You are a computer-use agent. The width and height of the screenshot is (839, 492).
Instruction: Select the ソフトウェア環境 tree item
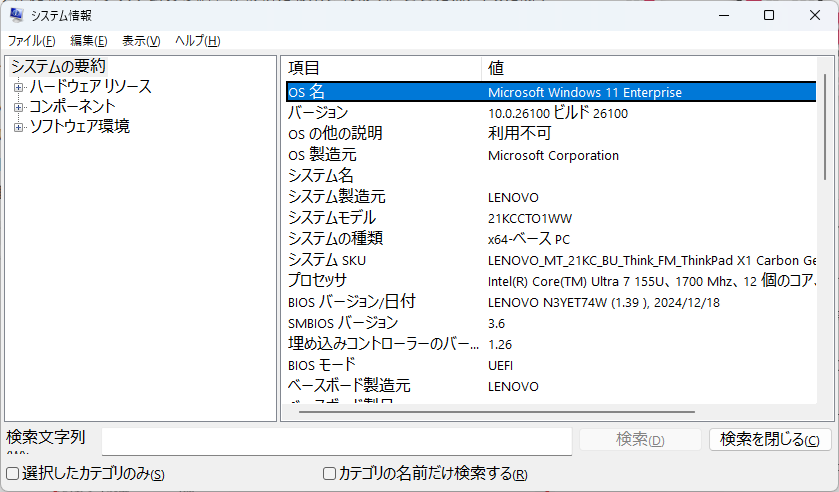pos(80,126)
